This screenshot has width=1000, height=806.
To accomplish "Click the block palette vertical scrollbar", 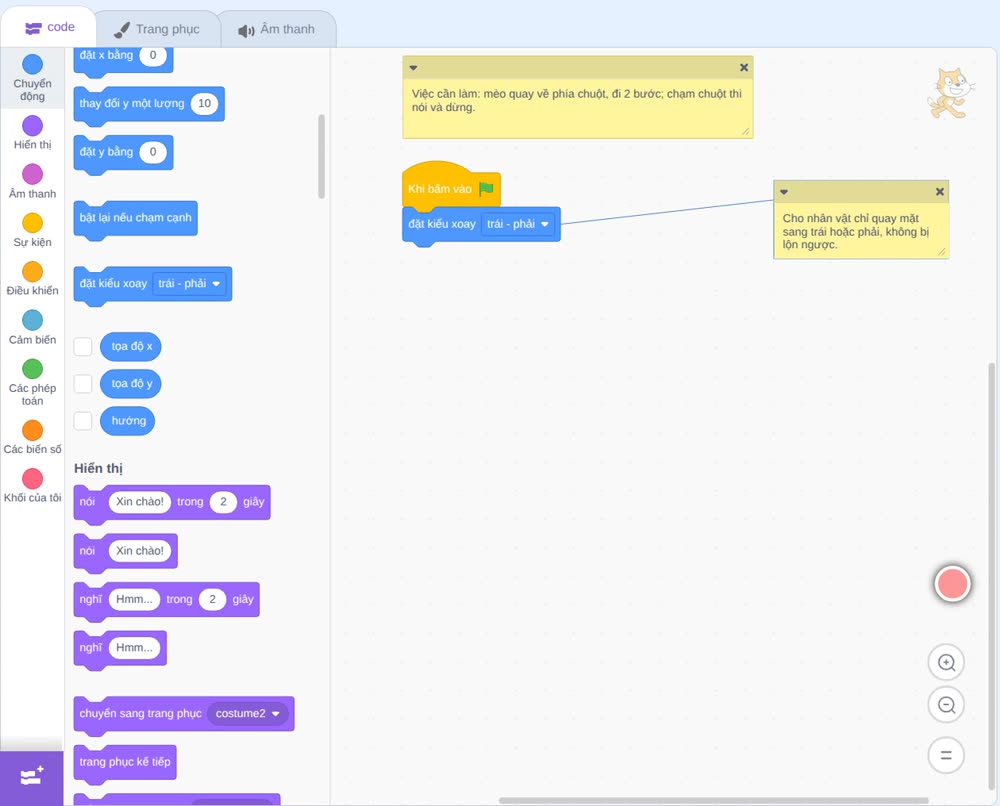I will tap(321, 156).
